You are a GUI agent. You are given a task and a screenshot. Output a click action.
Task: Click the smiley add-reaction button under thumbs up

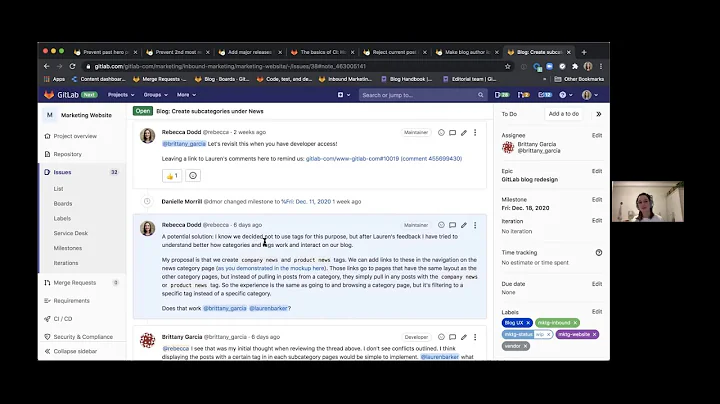[x=193, y=175]
